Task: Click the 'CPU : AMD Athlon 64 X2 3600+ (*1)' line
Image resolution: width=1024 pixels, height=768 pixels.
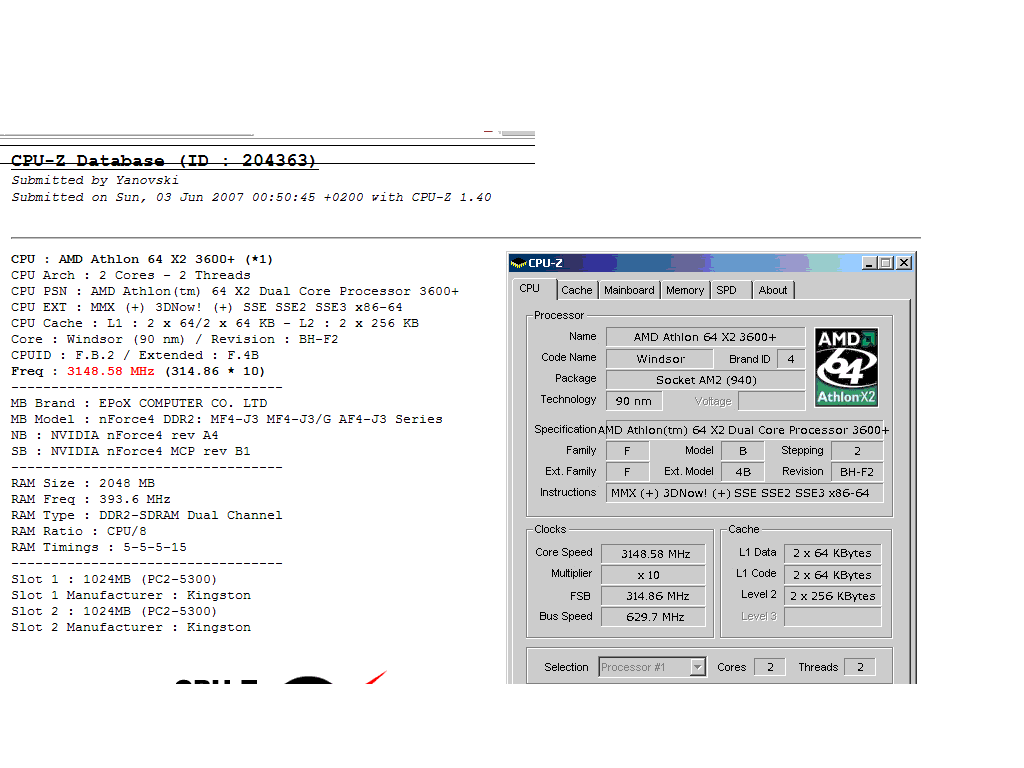Action: pos(142,259)
